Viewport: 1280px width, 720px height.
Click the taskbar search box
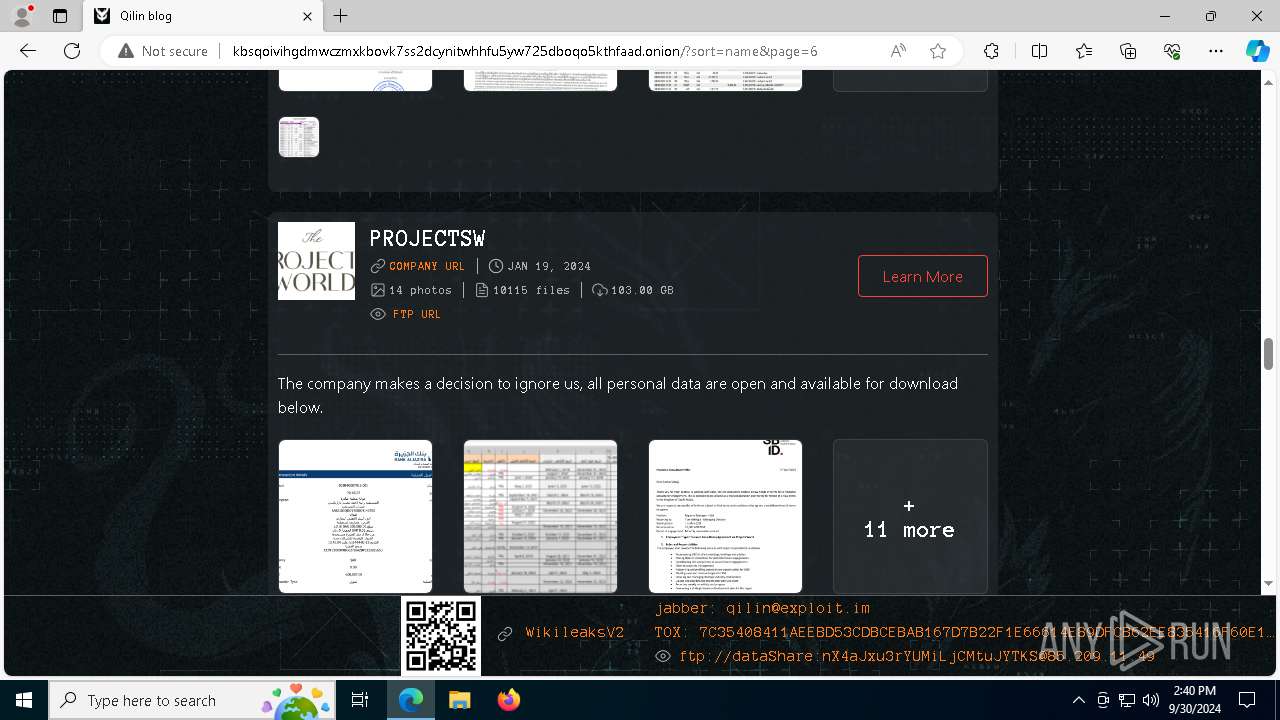tap(193, 700)
